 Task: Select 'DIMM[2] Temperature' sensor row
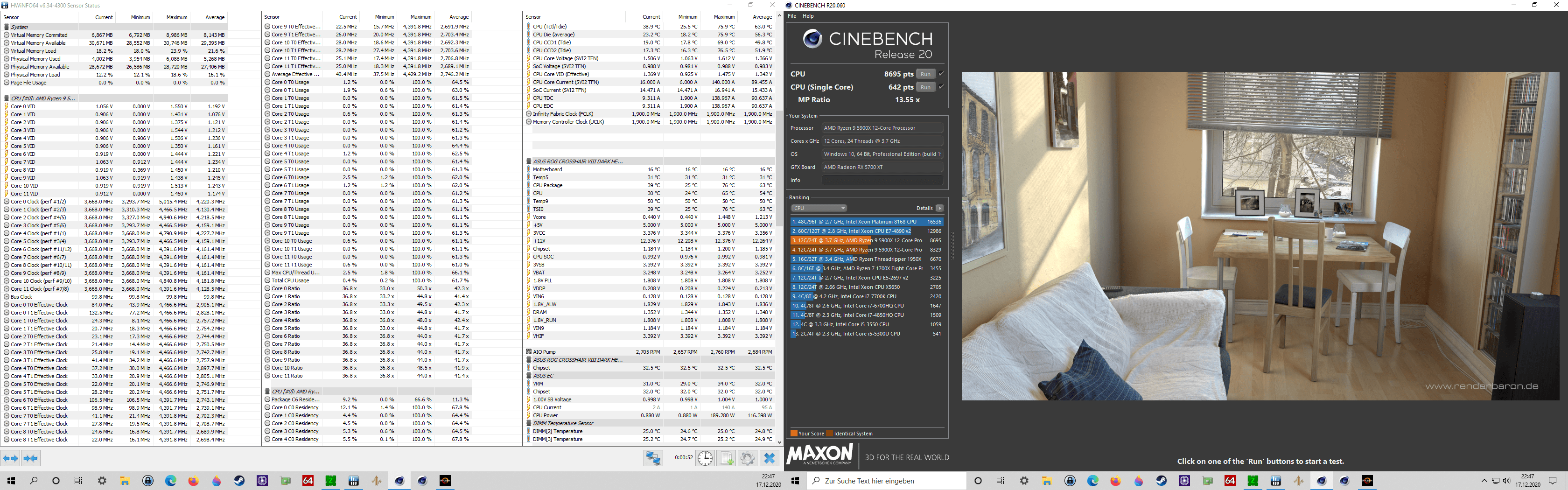(650, 431)
